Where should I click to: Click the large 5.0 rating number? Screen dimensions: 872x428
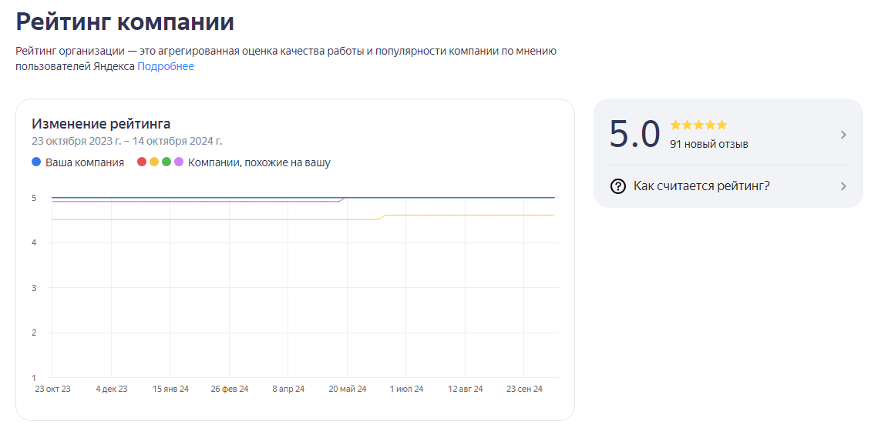tap(635, 134)
